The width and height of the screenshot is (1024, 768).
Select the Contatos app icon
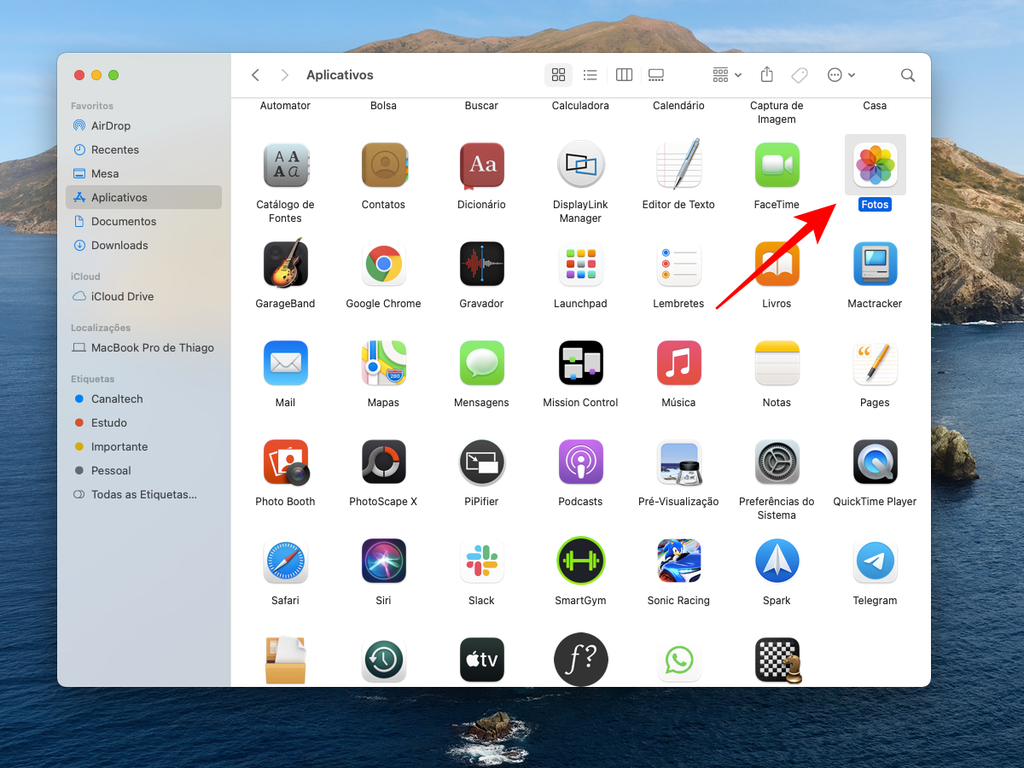383,165
